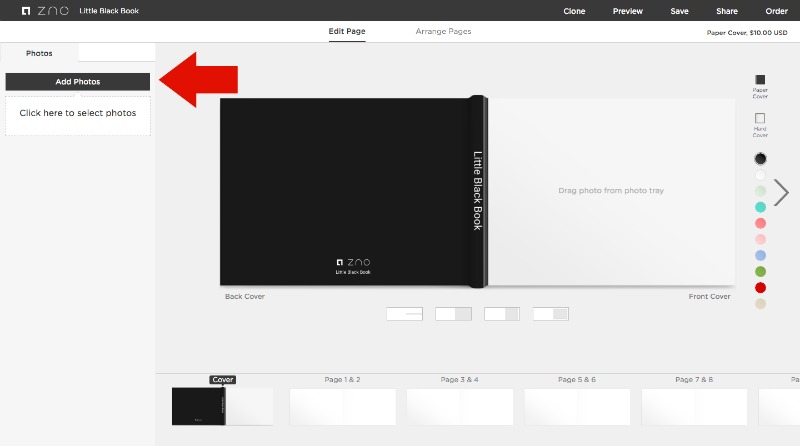This screenshot has height=446, width=800.
Task: Select the Cover thumbnail in page strip
Action: coord(222,406)
